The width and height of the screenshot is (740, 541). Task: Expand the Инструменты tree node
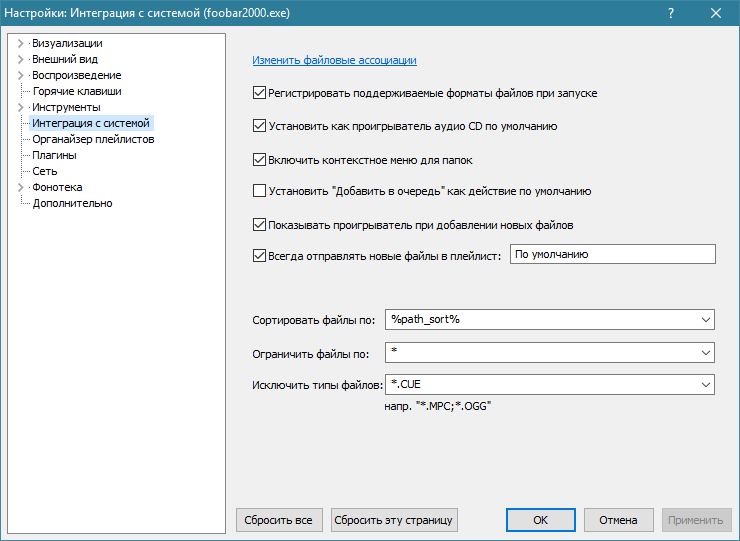20,107
